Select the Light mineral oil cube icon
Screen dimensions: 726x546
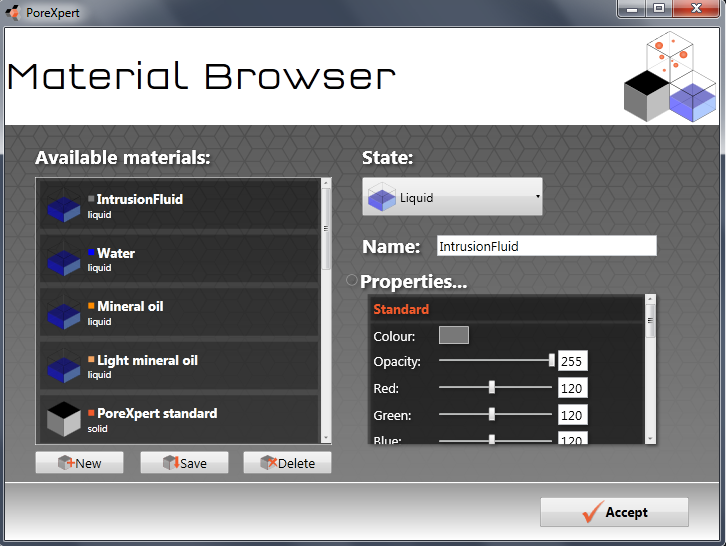click(64, 367)
